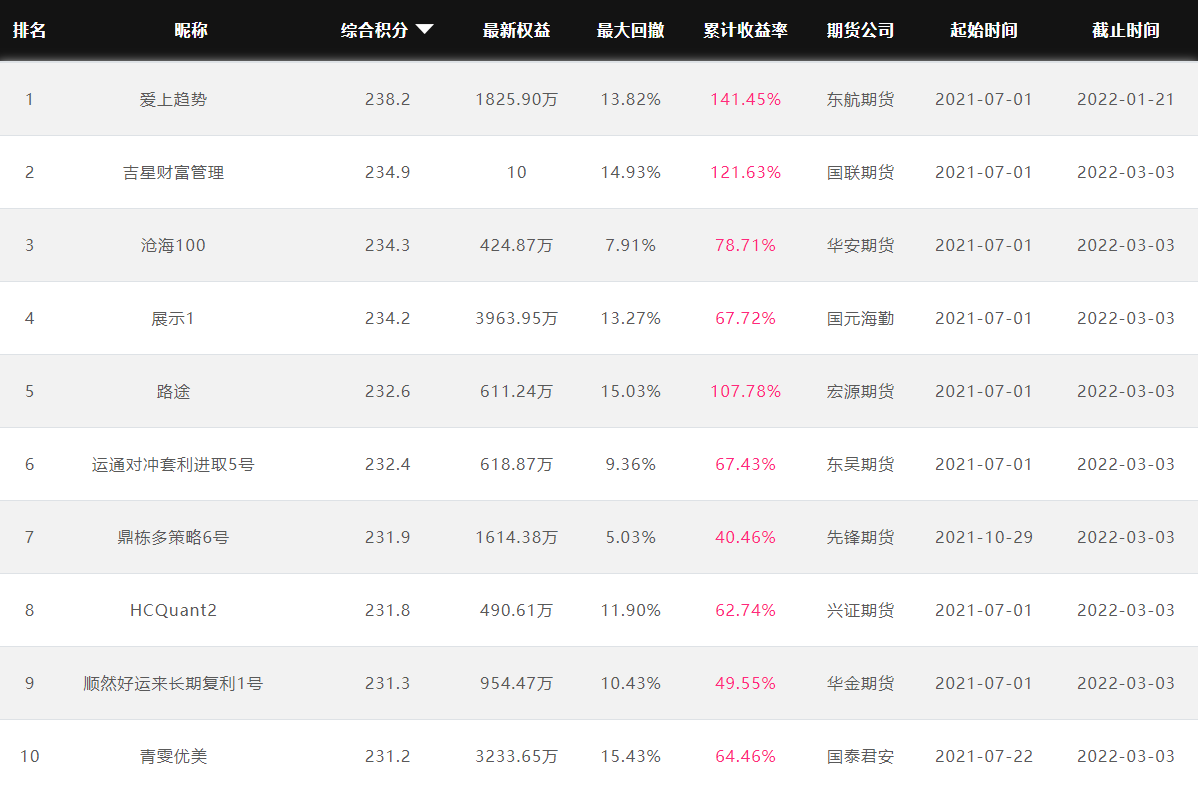Select the 611.24万 equity cell
The height and width of the screenshot is (788, 1198).
tap(516, 391)
